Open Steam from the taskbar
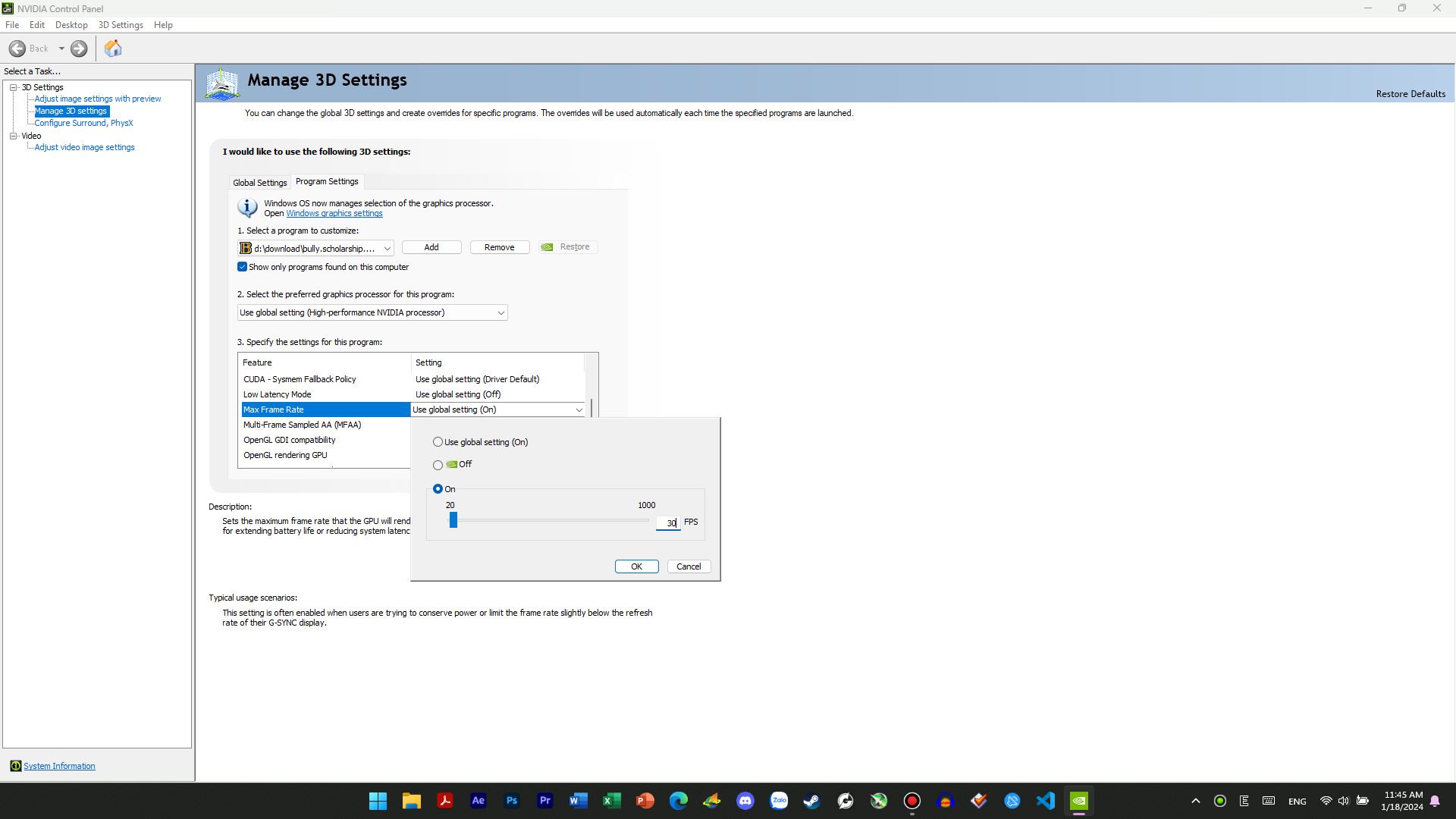The height and width of the screenshot is (819, 1456). click(812, 801)
